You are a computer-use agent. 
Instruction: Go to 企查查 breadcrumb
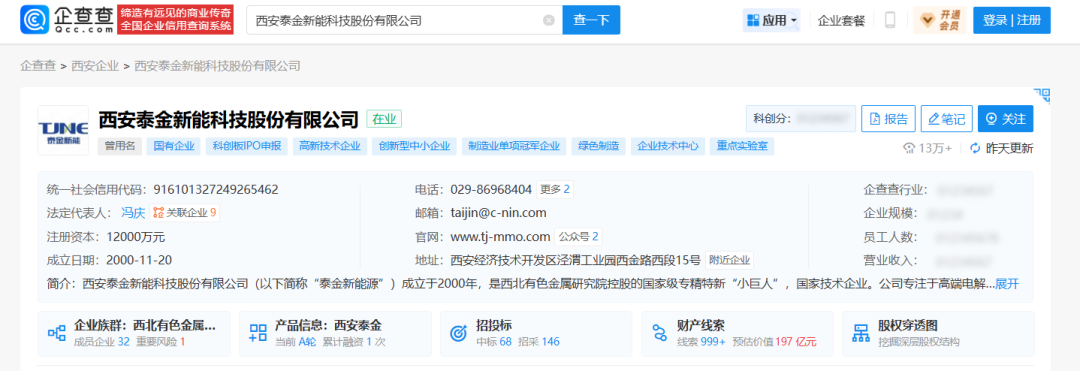click(37, 66)
